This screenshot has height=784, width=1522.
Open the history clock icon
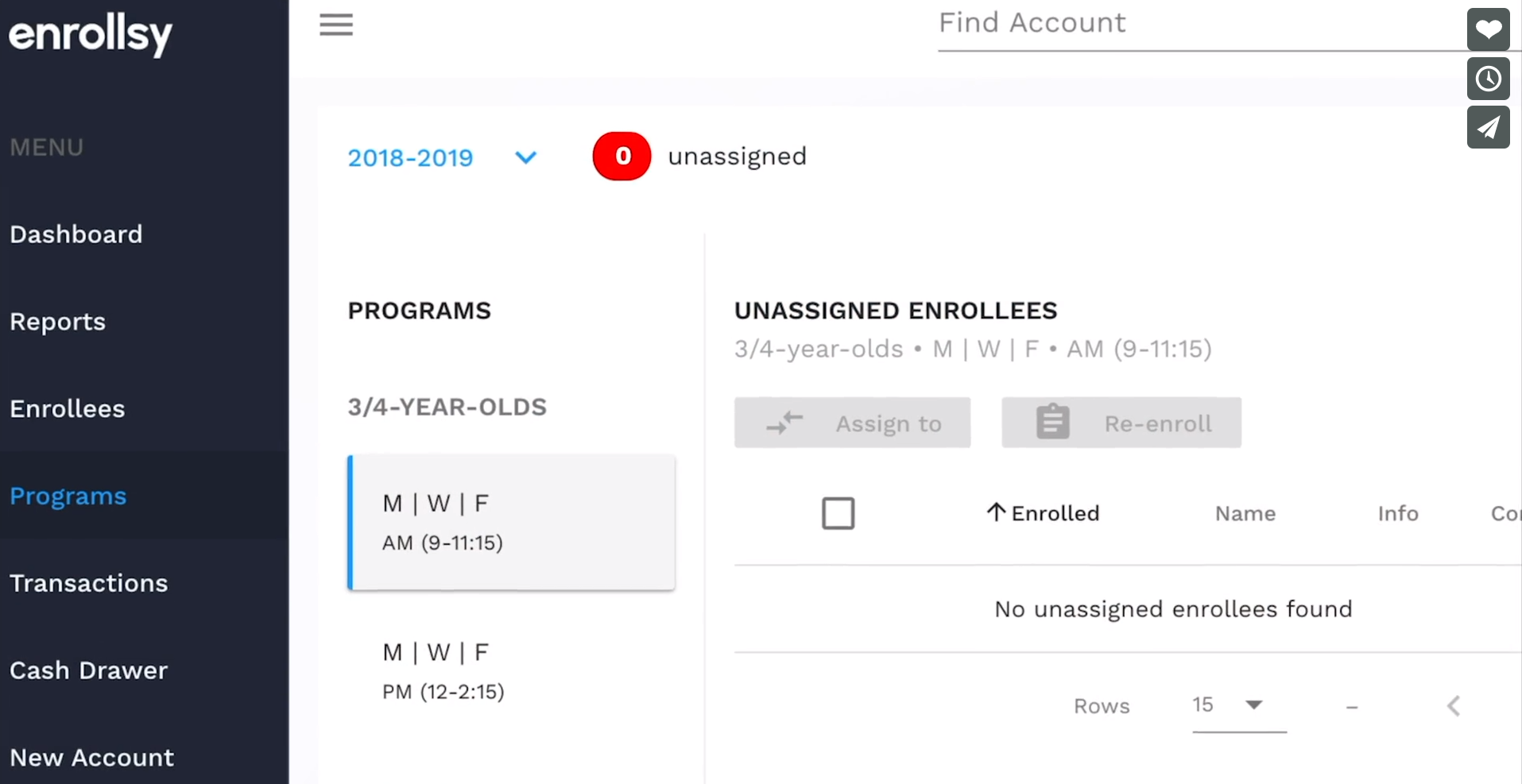(1488, 79)
